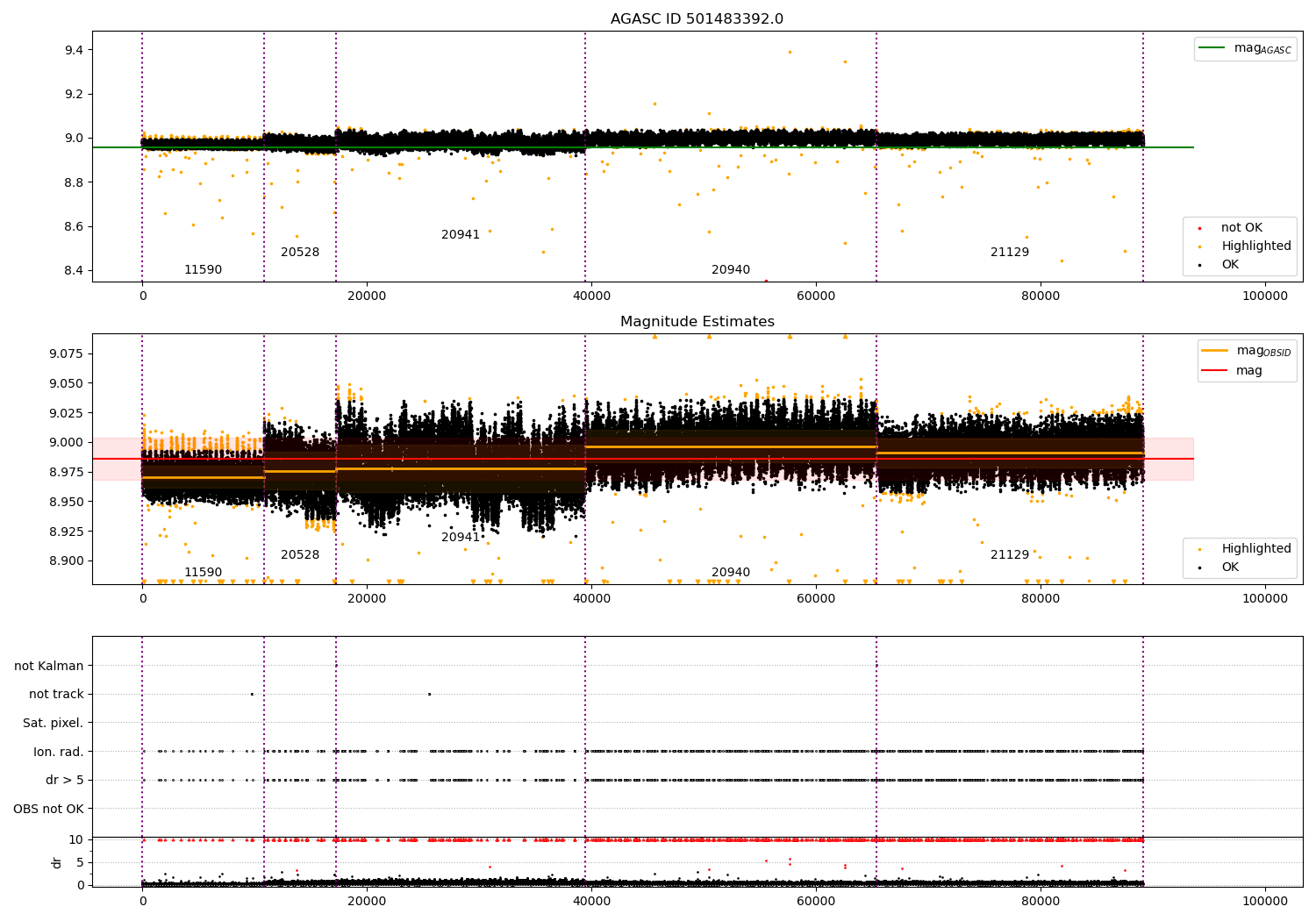Viewport: 1316px width, 921px height.
Task: Click the mag AGASC legend label in top plot
Action: (1262, 48)
